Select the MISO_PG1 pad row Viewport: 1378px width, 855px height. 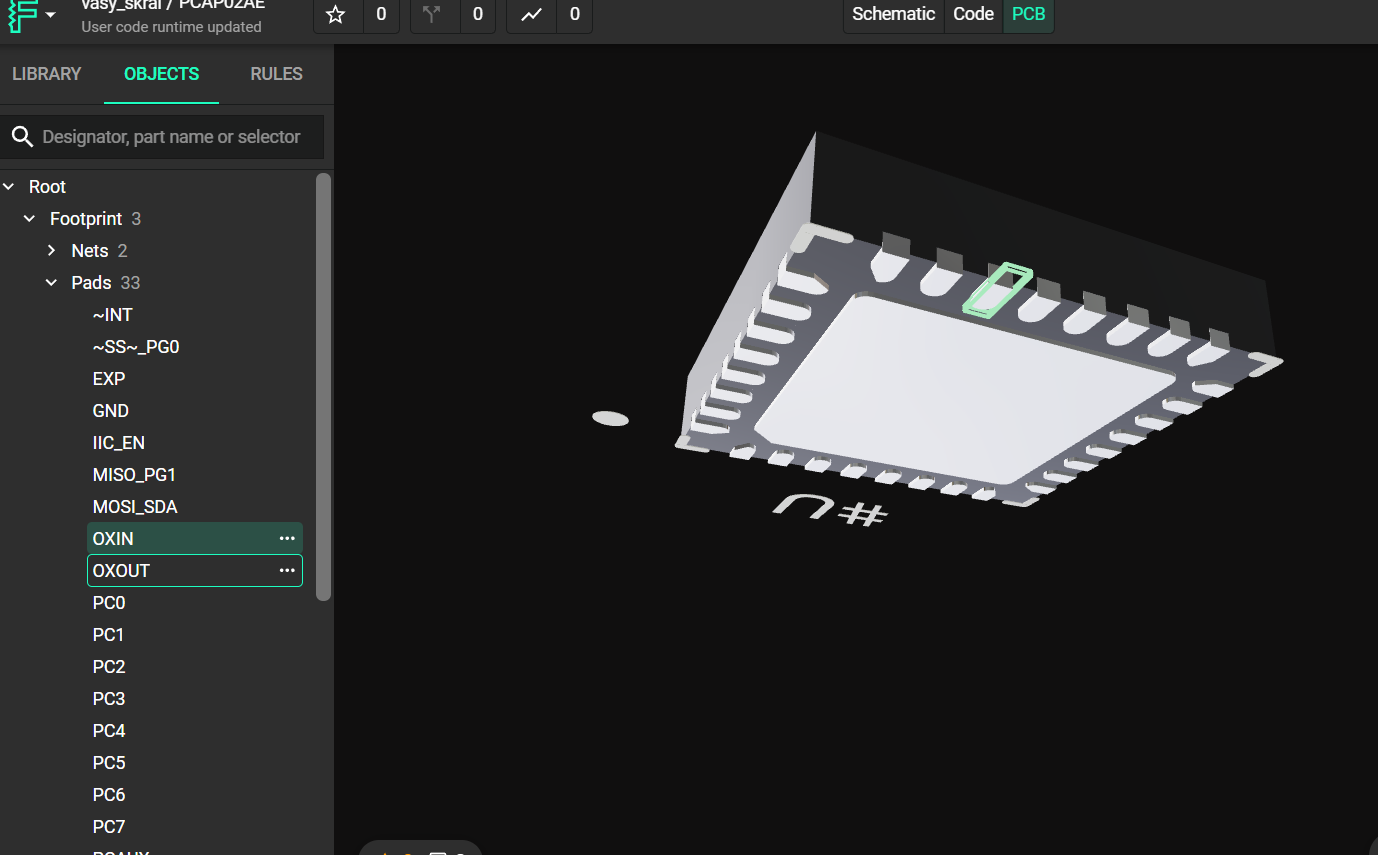[195, 475]
